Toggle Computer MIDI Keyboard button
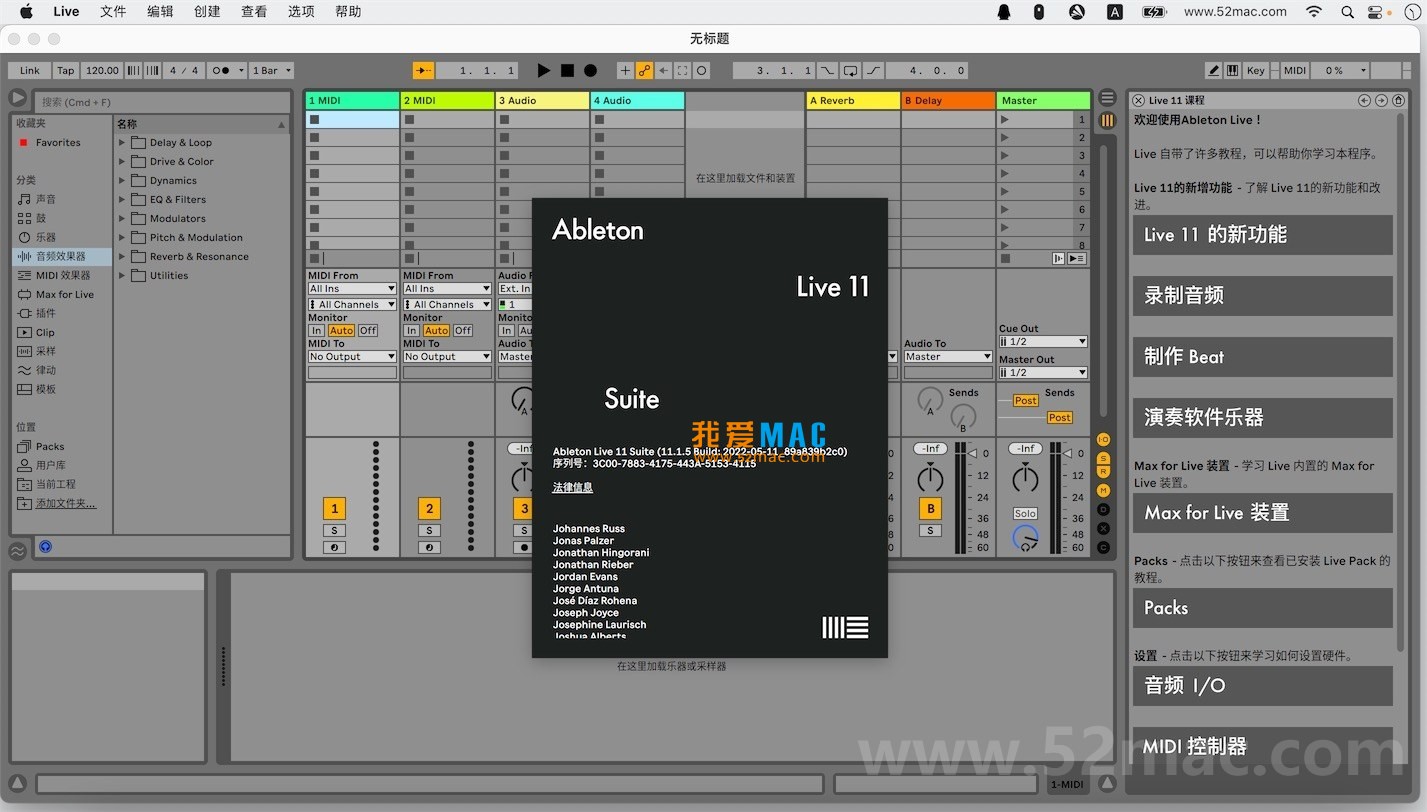Screen dimensions: 1427x812 (x=1232, y=71)
